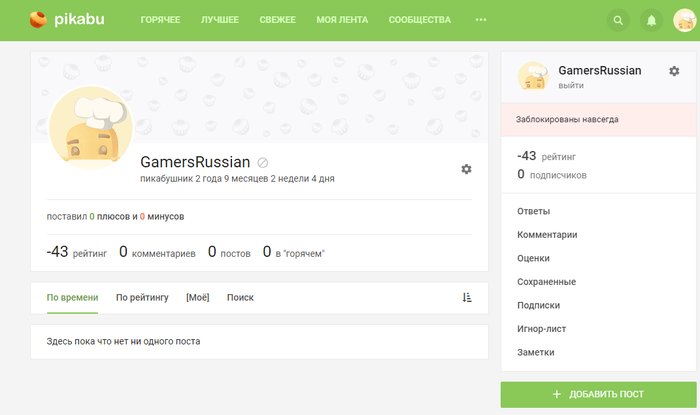Image resolution: width=700 pixels, height=415 pixels.
Task: Click the 0 комментариев stat
Action: pyautogui.click(x=157, y=252)
